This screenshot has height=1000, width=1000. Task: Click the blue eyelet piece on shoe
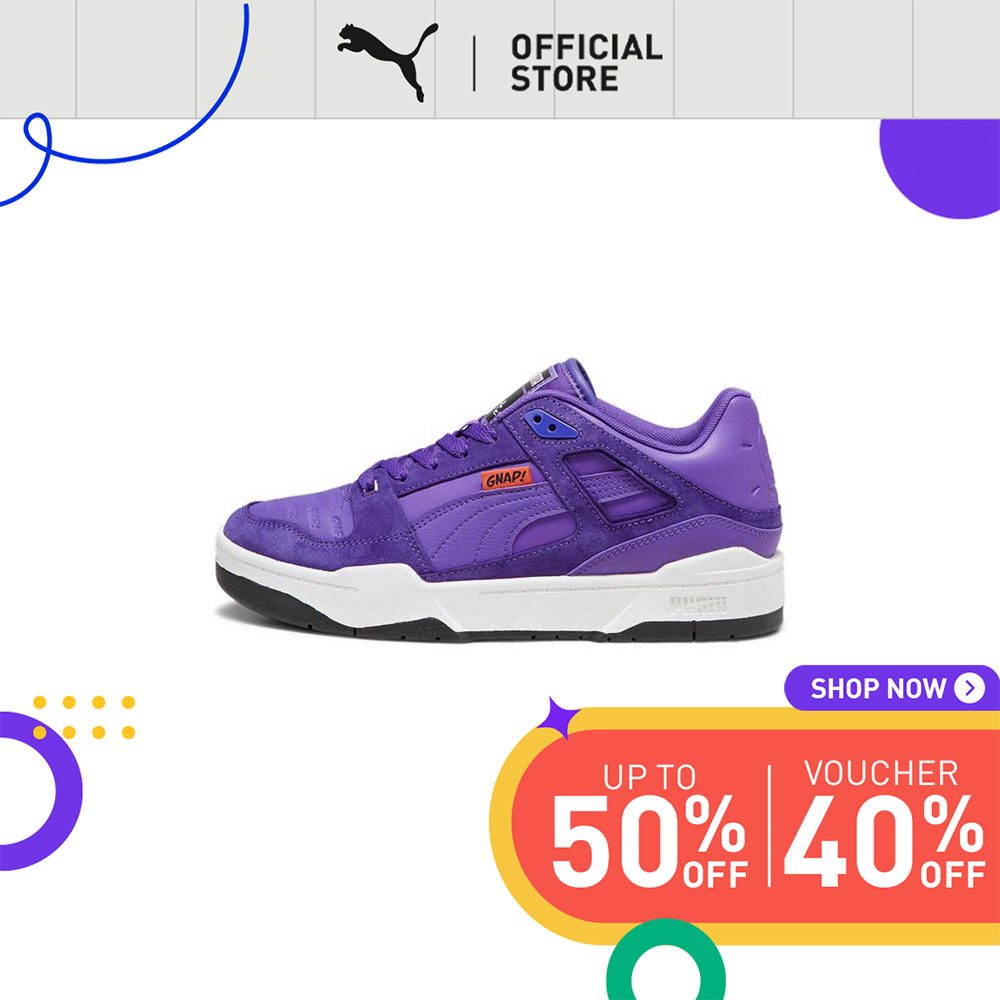(549, 424)
